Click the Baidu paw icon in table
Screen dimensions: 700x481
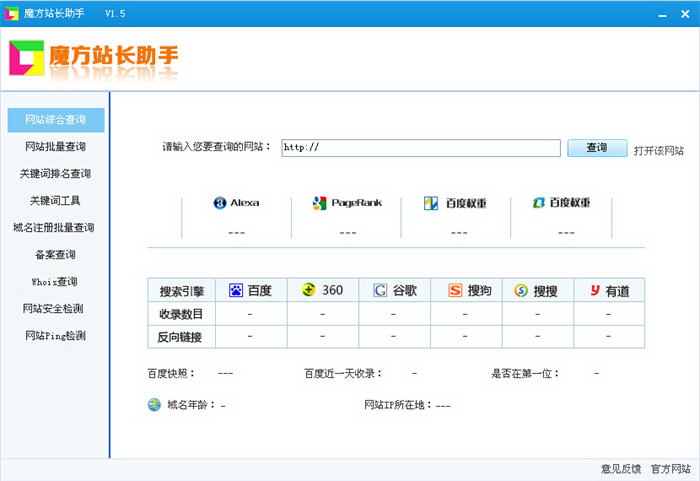tap(236, 291)
